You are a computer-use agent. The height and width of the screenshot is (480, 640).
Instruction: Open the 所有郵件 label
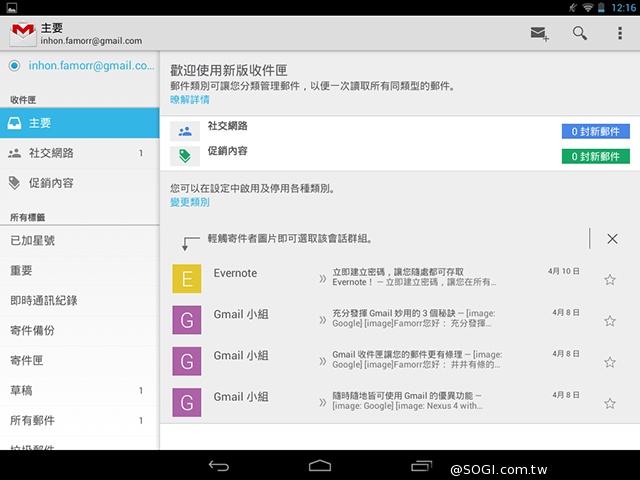coord(80,420)
